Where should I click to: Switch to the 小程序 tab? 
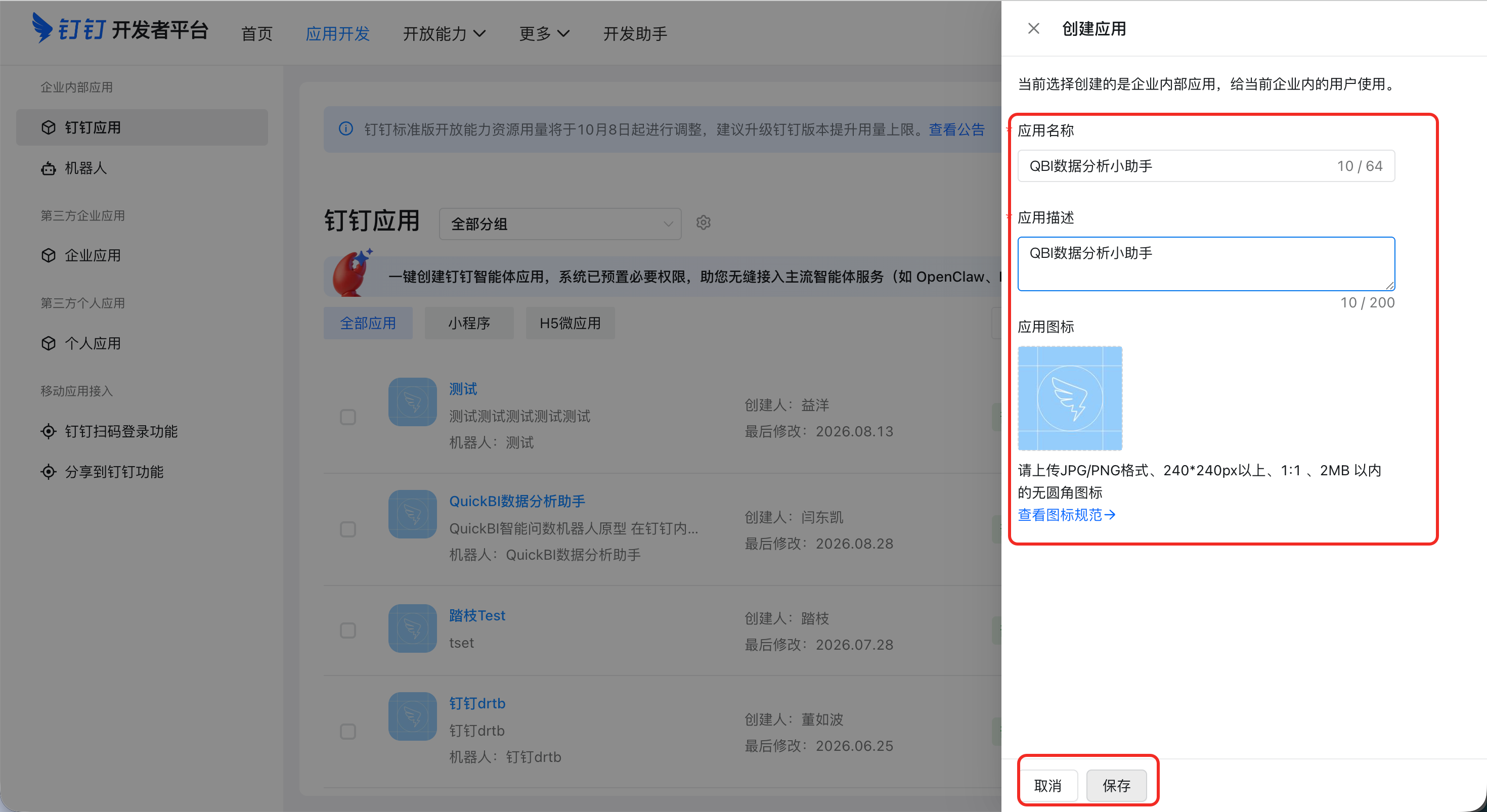(x=469, y=323)
